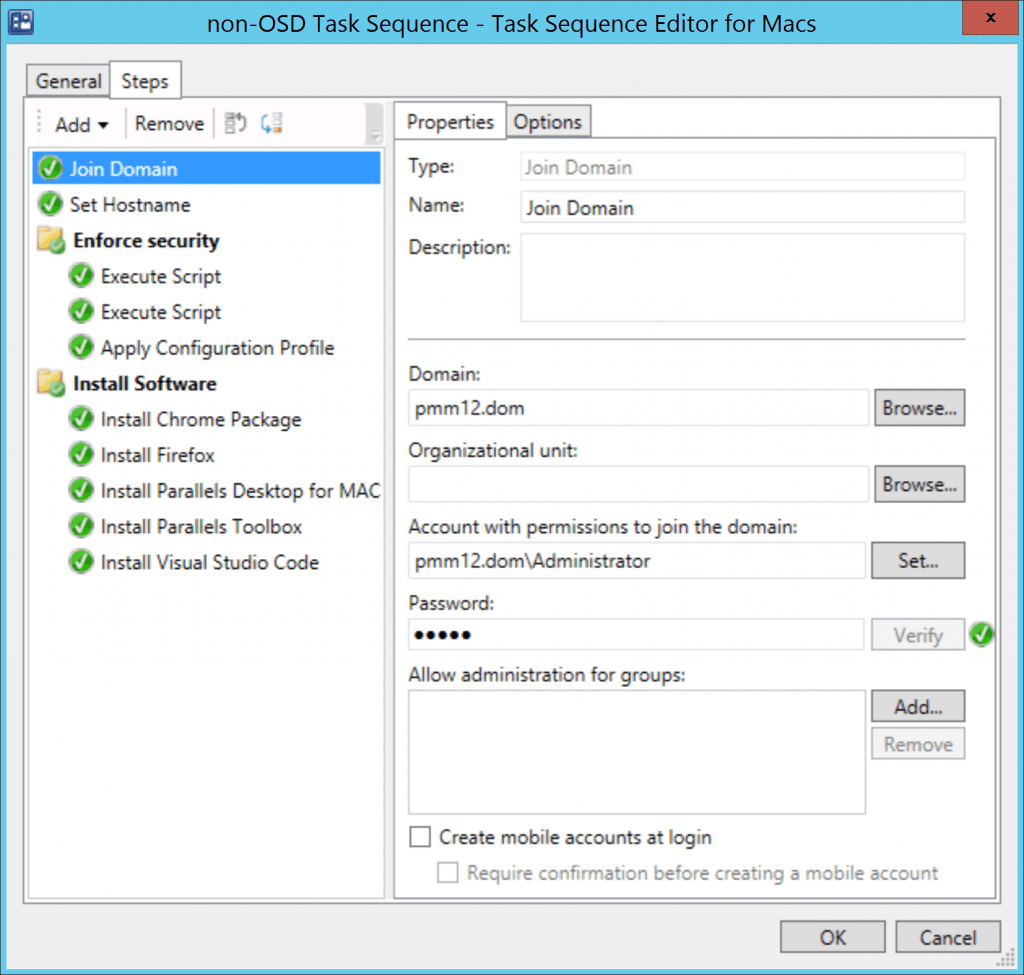Click OK to save the task sequence

833,937
